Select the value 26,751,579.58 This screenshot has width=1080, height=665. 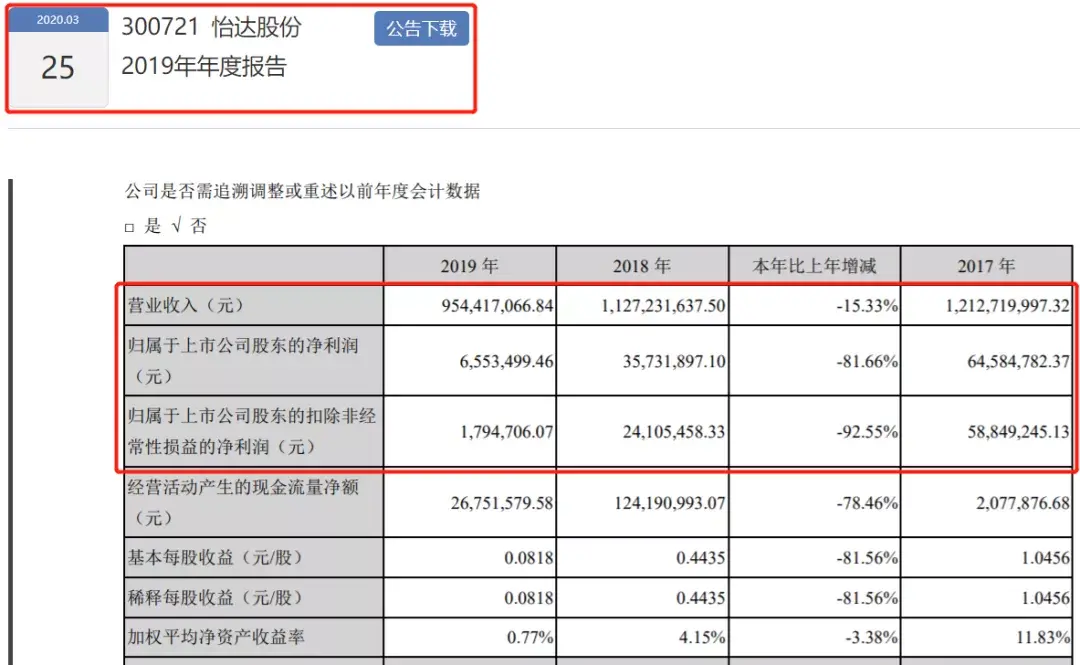(501, 503)
